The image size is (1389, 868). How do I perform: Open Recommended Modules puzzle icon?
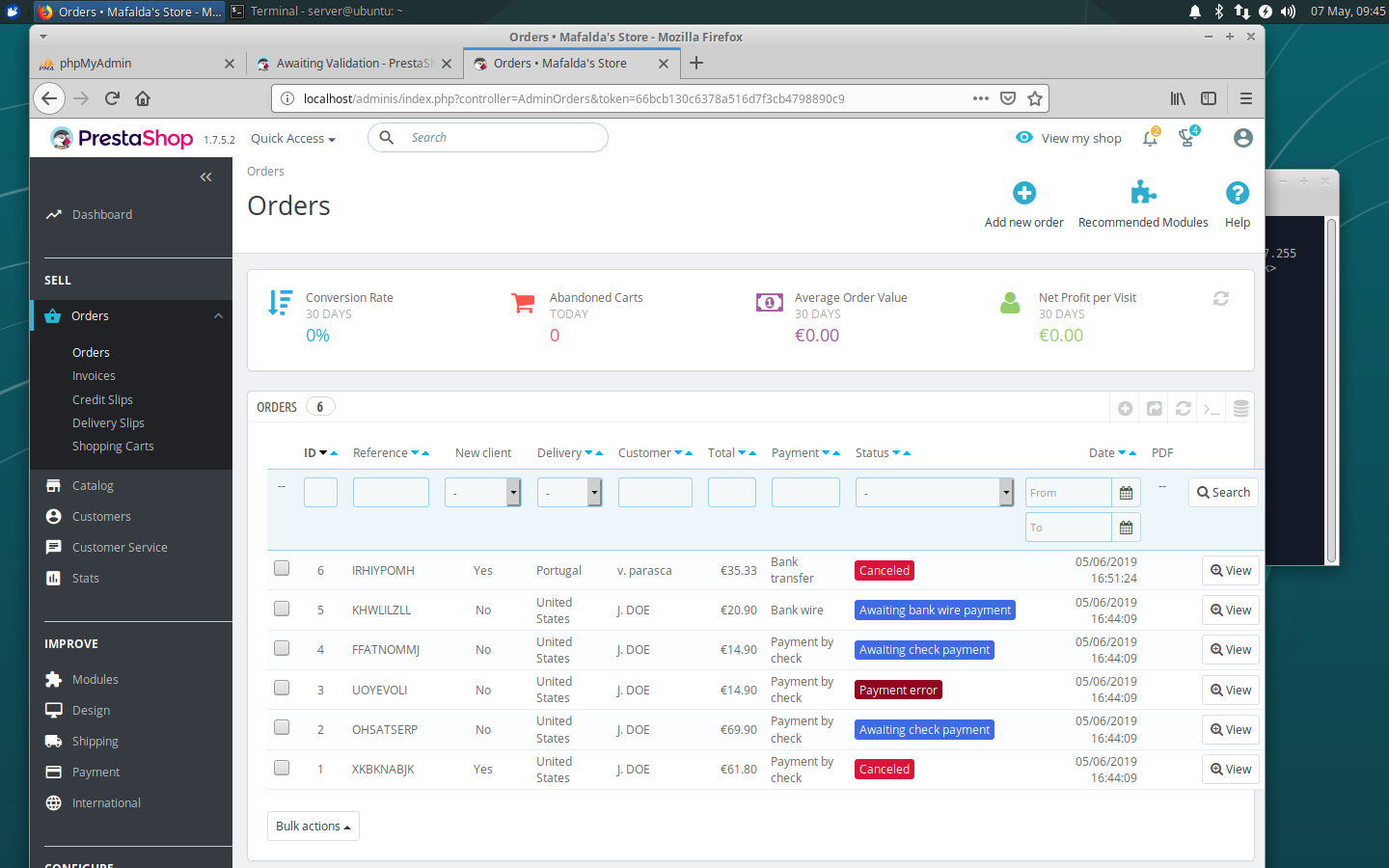point(1143,193)
